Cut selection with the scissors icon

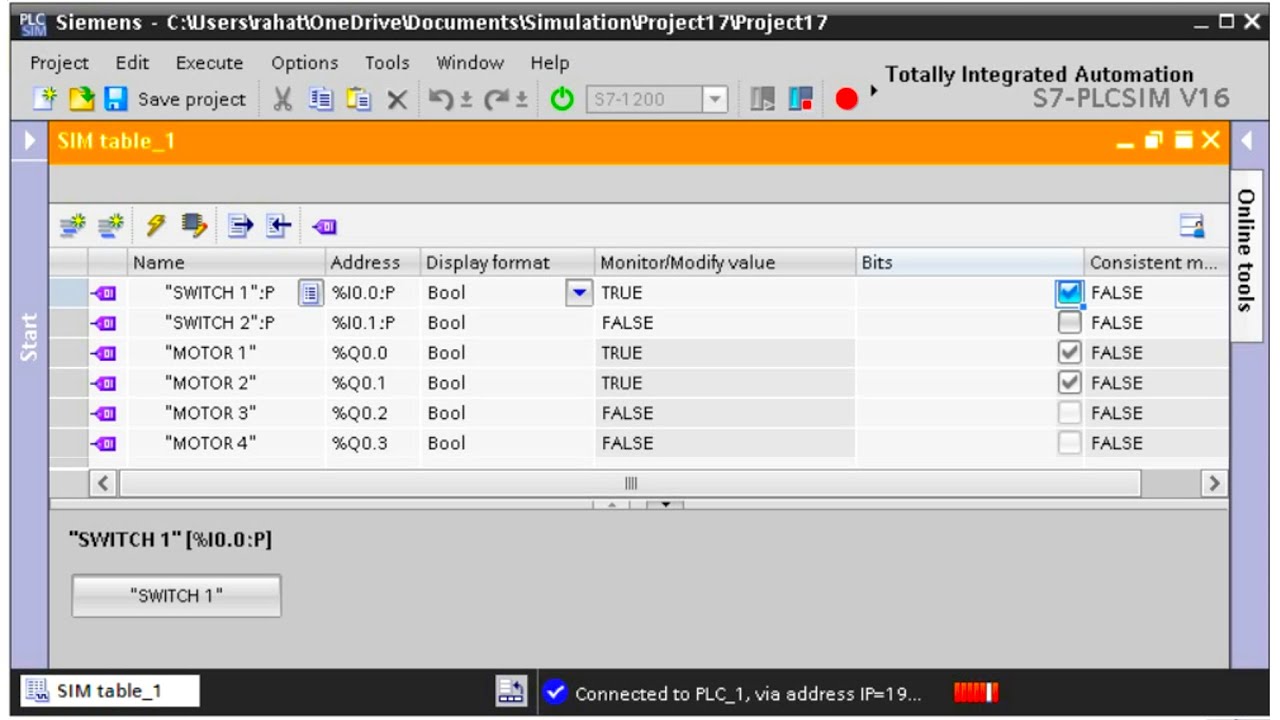(283, 99)
